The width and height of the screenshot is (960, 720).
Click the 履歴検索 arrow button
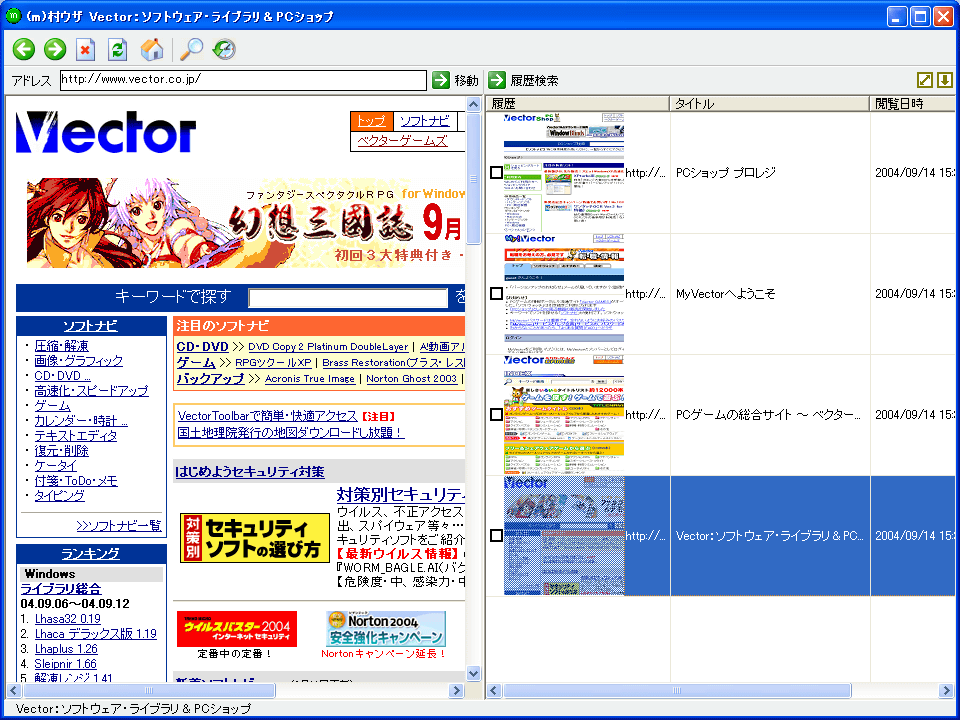point(497,80)
